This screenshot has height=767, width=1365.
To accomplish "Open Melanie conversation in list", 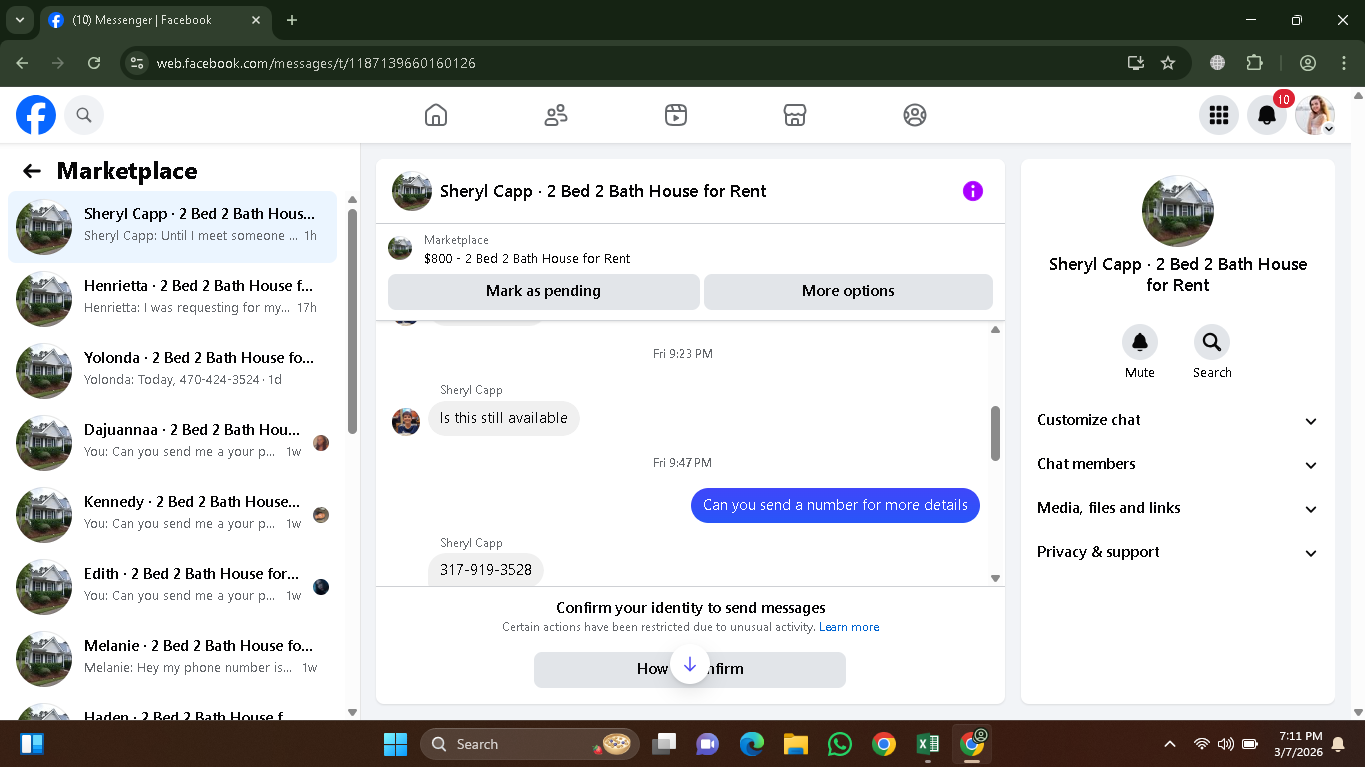I will point(173,658).
